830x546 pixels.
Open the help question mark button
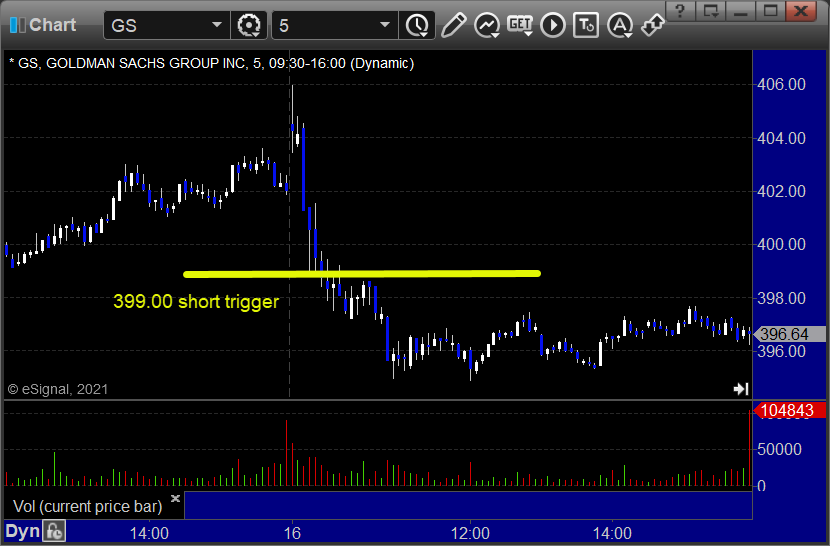[x=680, y=11]
